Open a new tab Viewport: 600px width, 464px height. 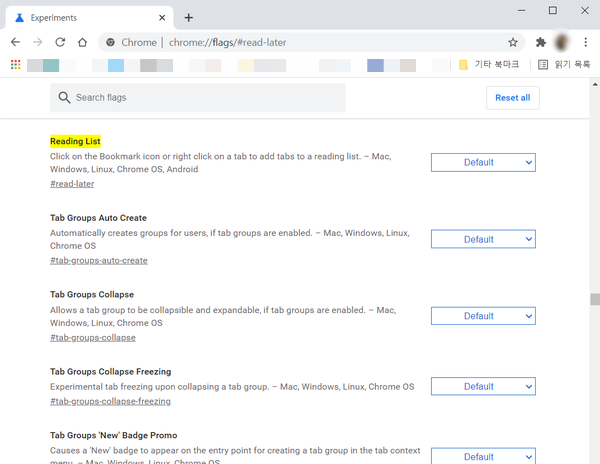(x=188, y=18)
